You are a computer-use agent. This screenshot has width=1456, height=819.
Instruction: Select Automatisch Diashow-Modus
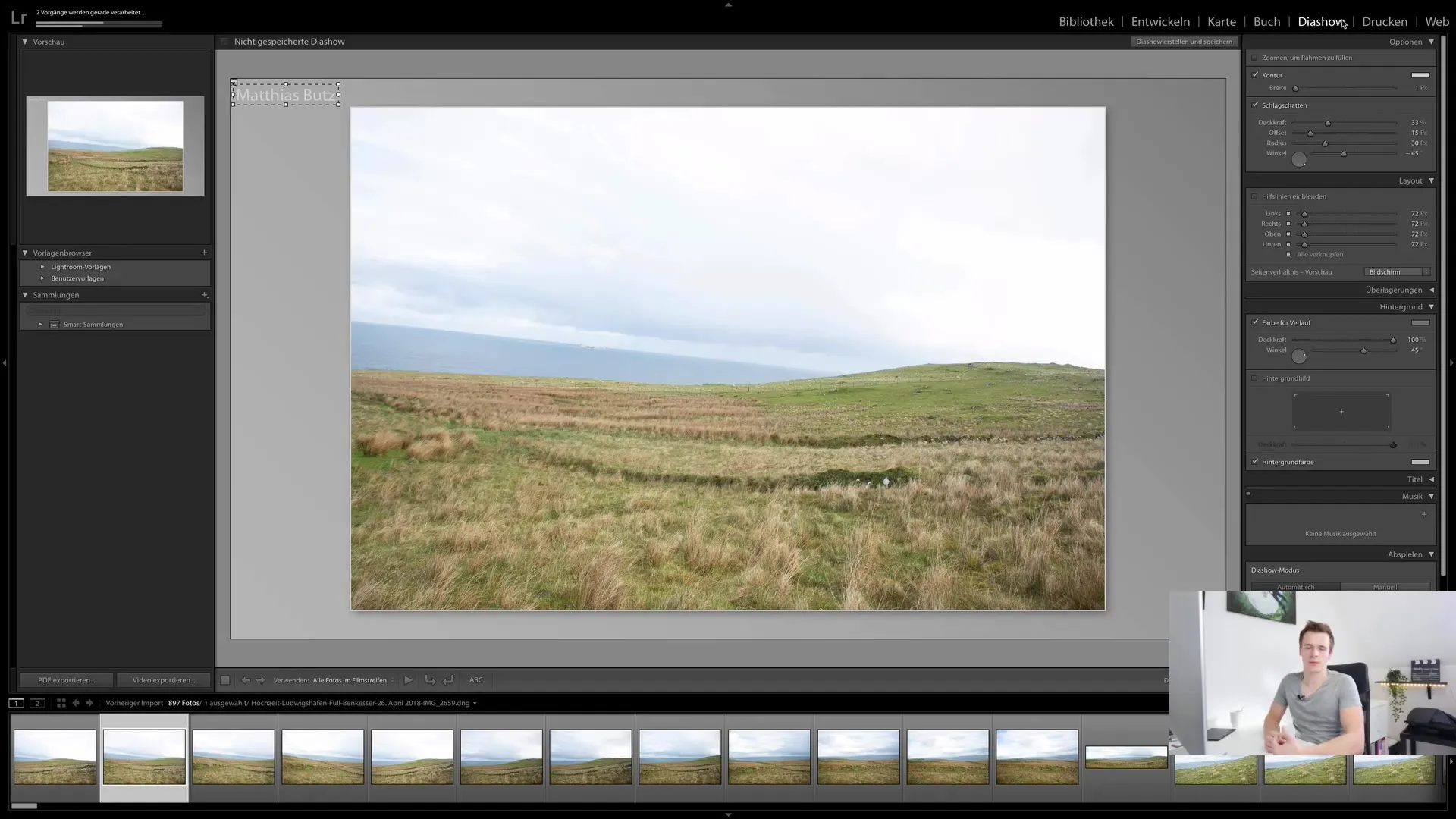[1295, 587]
